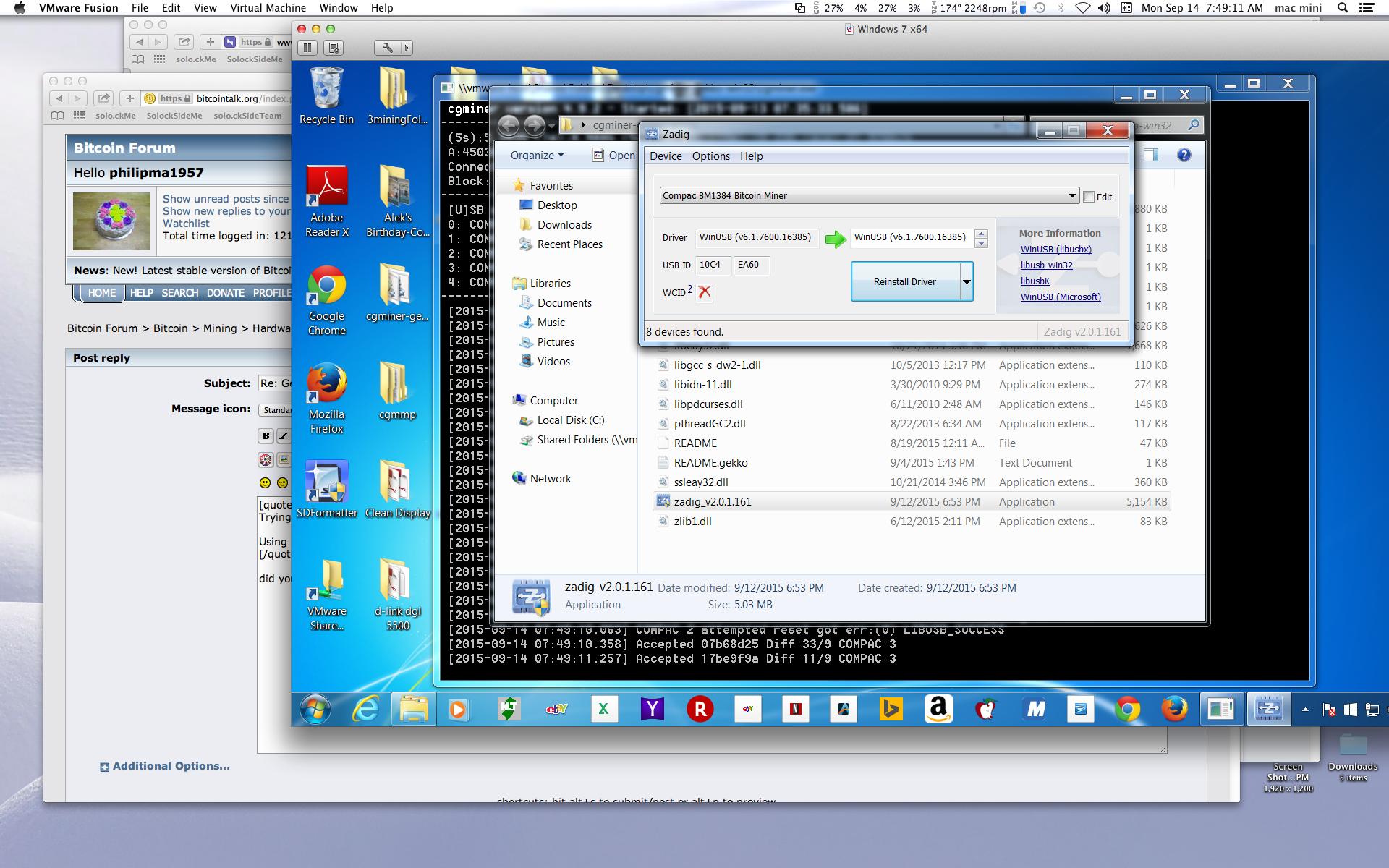Expand the Reinstall Driver split arrow
Image resolution: width=1389 pixels, height=868 pixels.
(x=967, y=281)
